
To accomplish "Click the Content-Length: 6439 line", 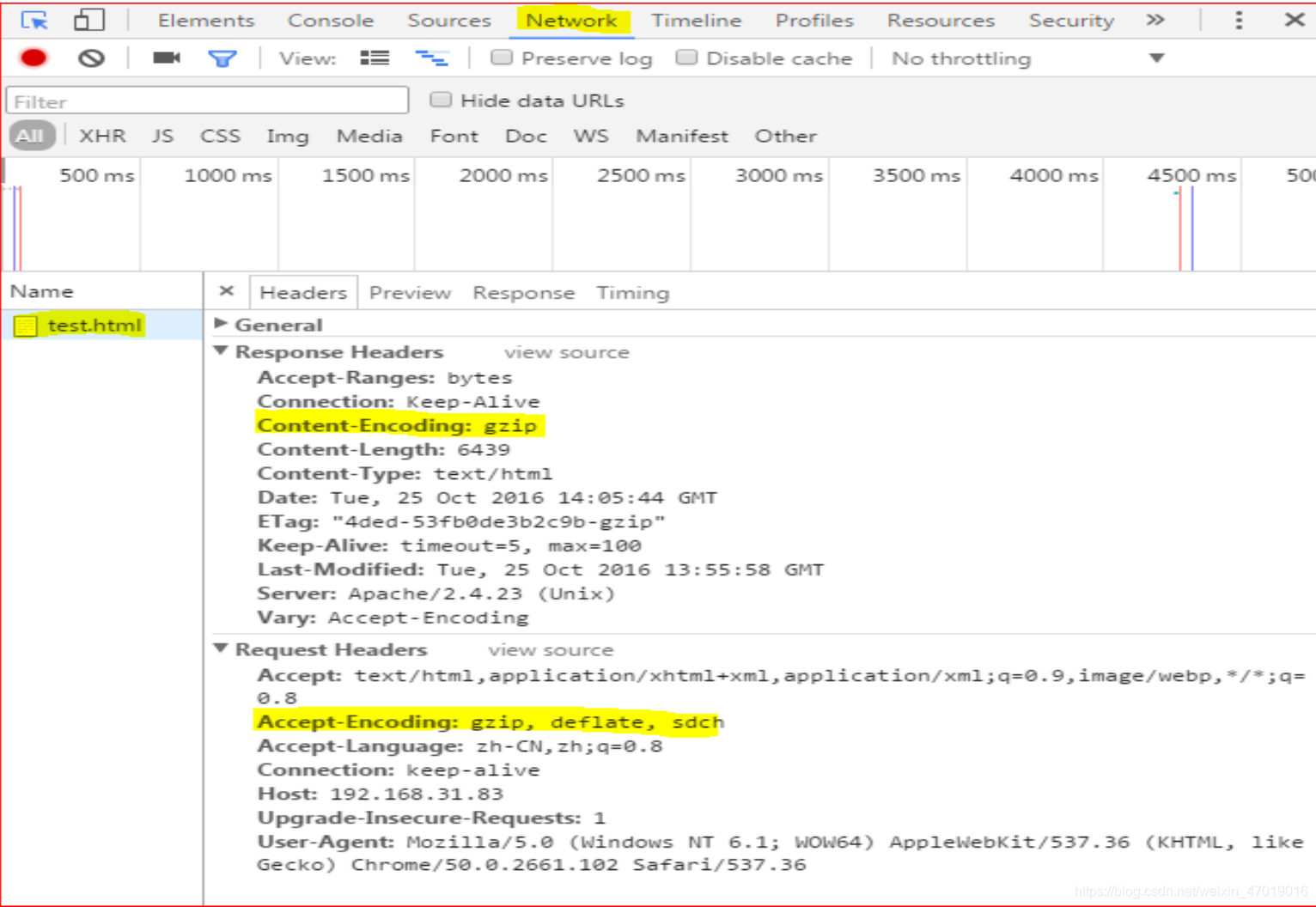I will pyautogui.click(x=383, y=449).
